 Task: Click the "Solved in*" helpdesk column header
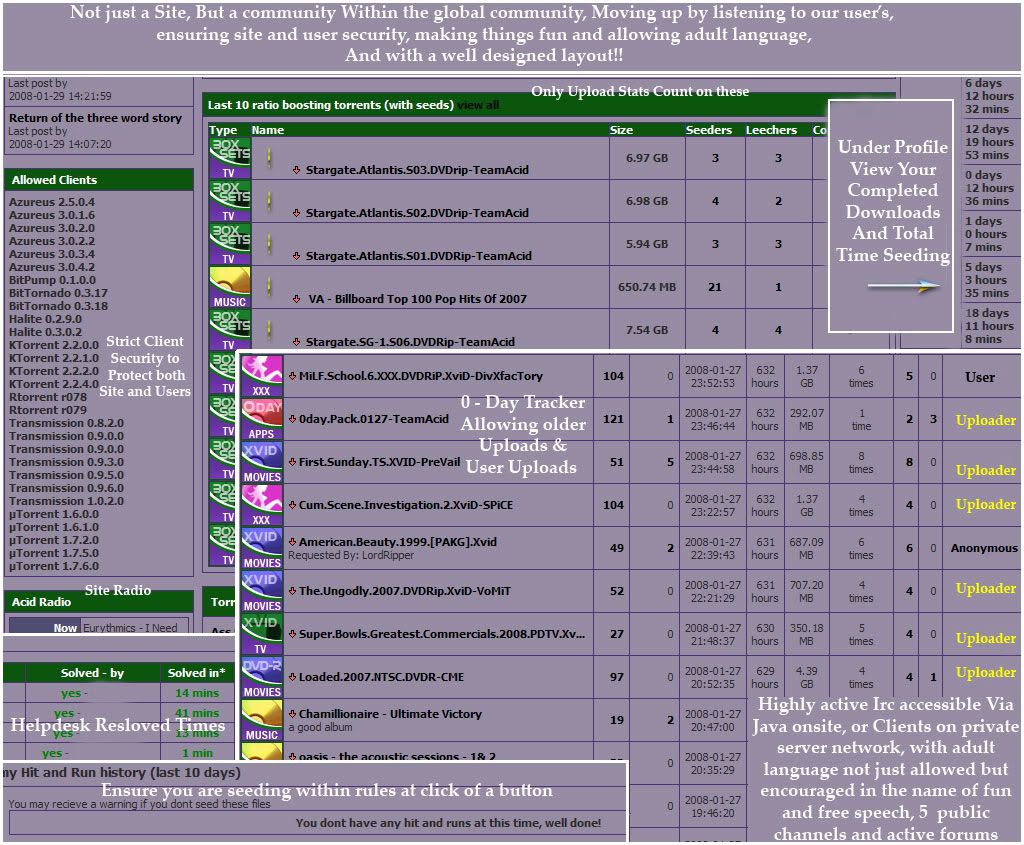197,673
